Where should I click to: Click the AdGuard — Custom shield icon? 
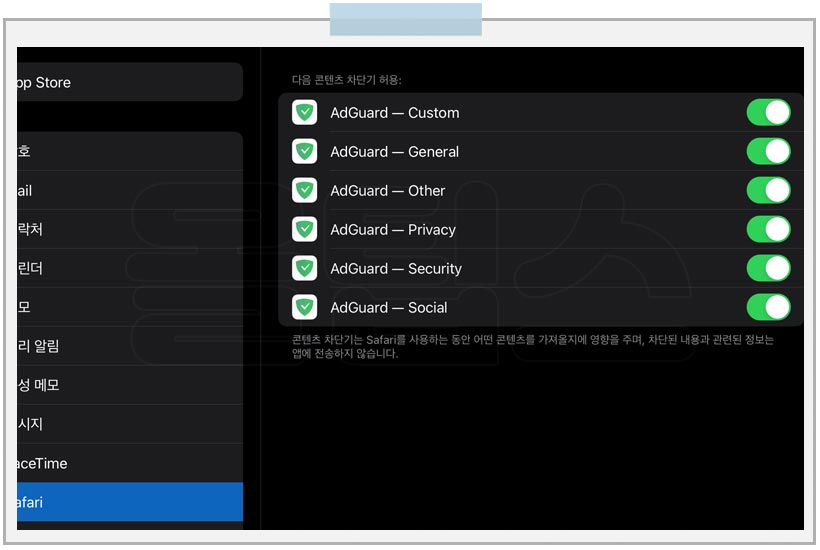tap(304, 112)
